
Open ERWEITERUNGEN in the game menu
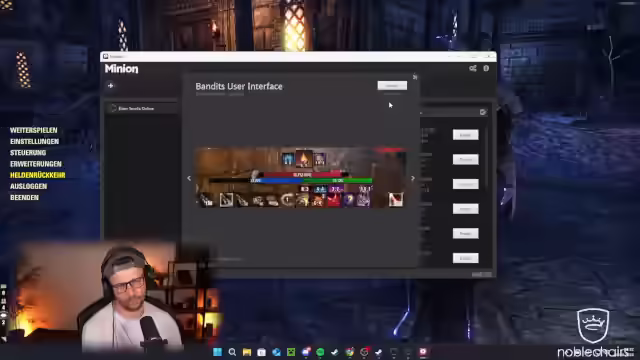click(36, 164)
